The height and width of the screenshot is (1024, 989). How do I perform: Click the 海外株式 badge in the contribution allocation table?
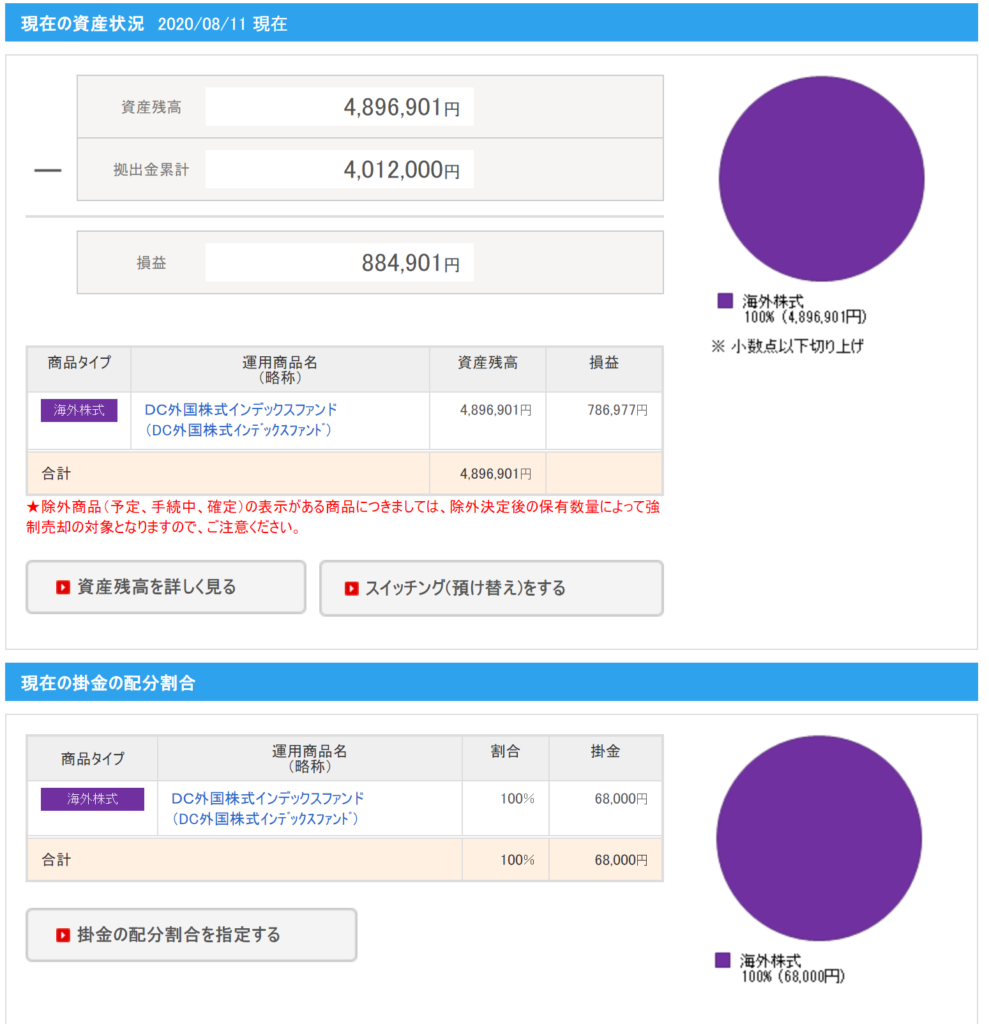point(92,799)
